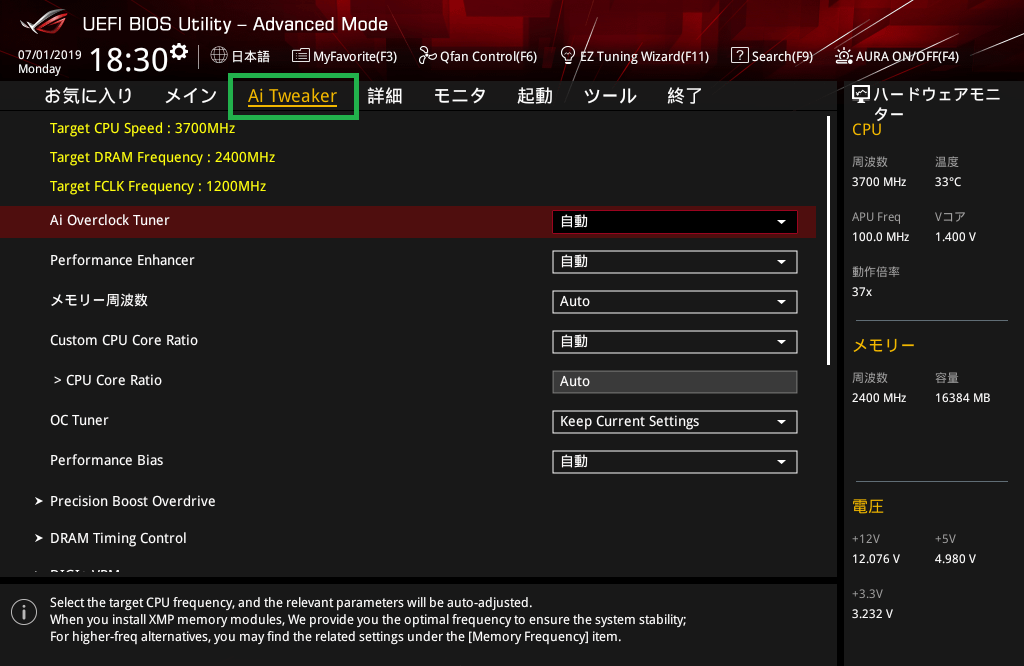This screenshot has height=666, width=1024.
Task: Switch to the モニタ tab
Action: tap(460, 96)
